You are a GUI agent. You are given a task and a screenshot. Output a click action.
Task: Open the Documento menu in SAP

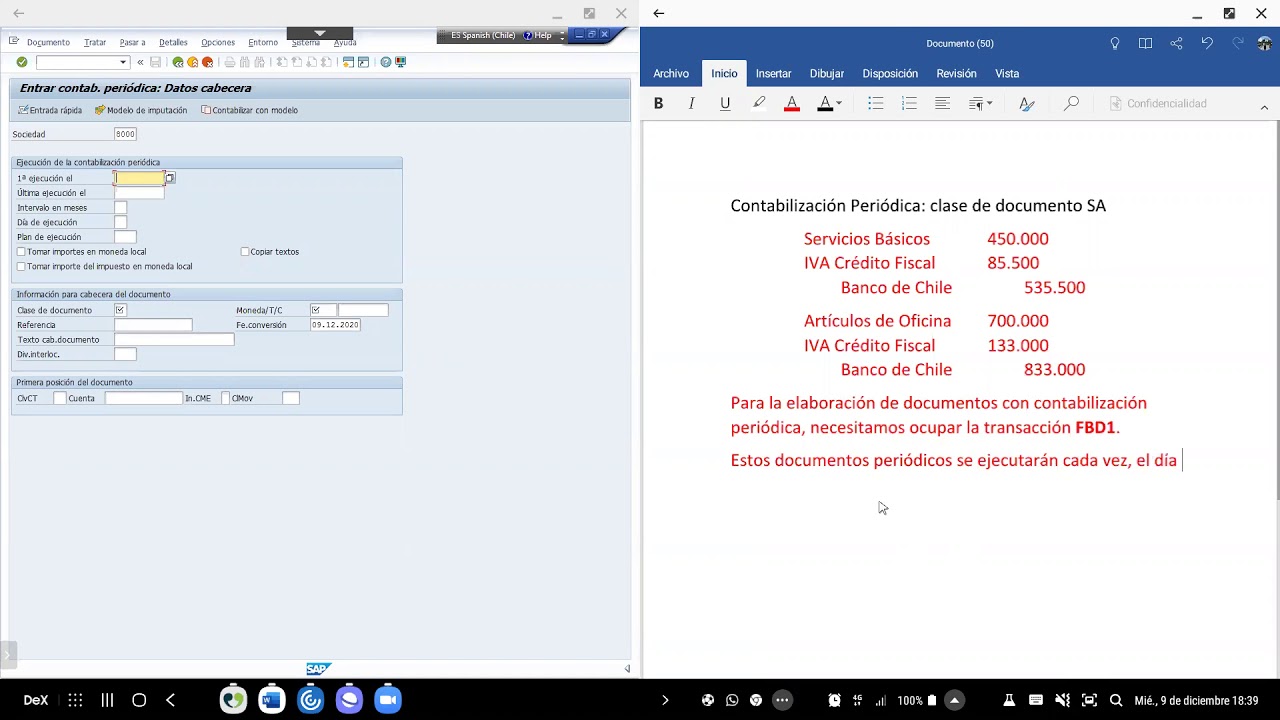coord(48,42)
